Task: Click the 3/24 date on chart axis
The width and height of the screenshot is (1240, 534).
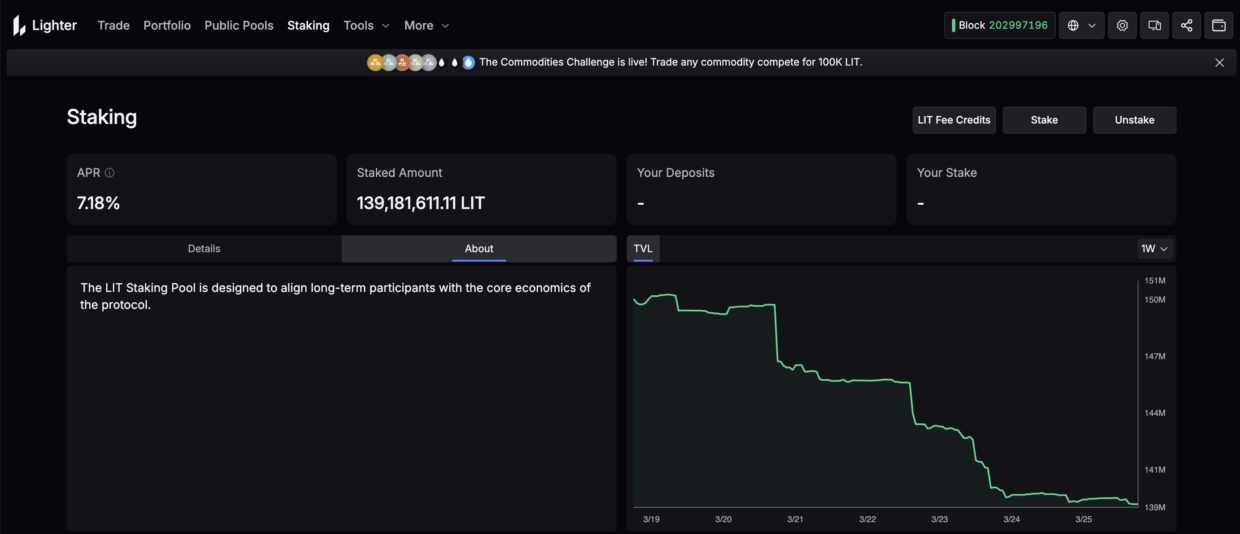Action: click(x=1012, y=519)
